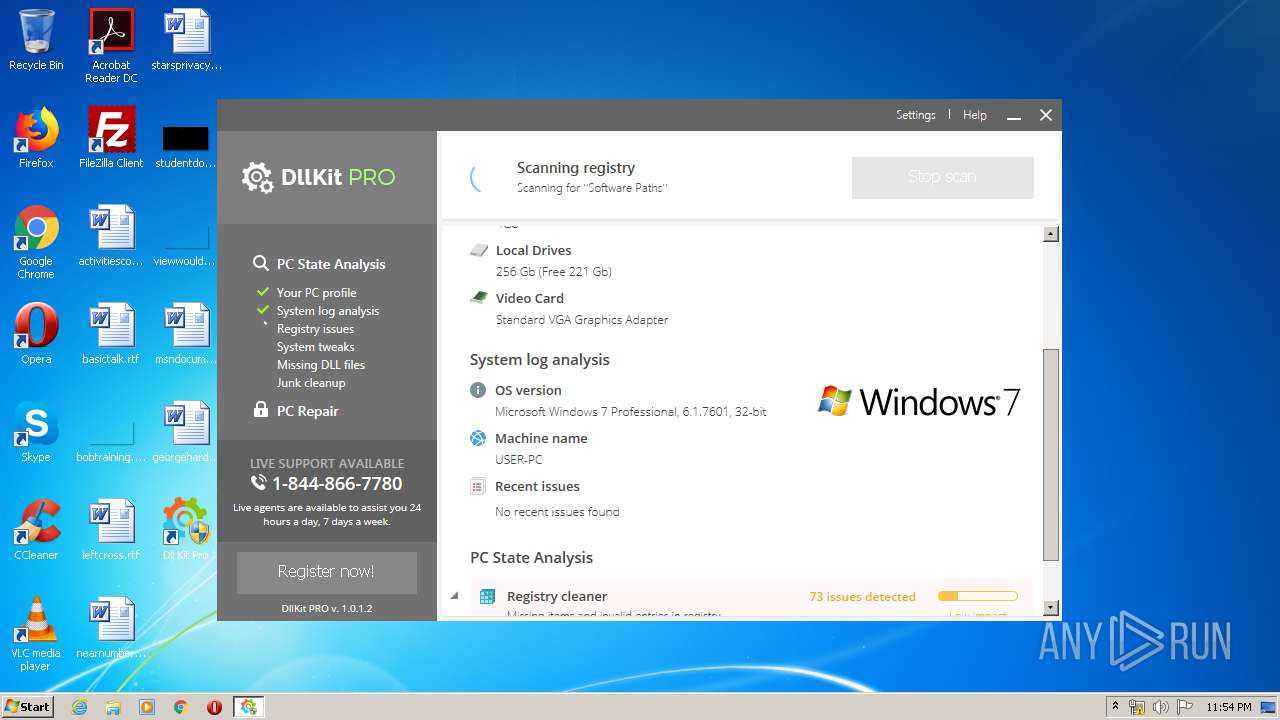Image resolution: width=1280 pixels, height=720 pixels.
Task: Open the media player taskbar icon
Action: pyautogui.click(x=147, y=707)
